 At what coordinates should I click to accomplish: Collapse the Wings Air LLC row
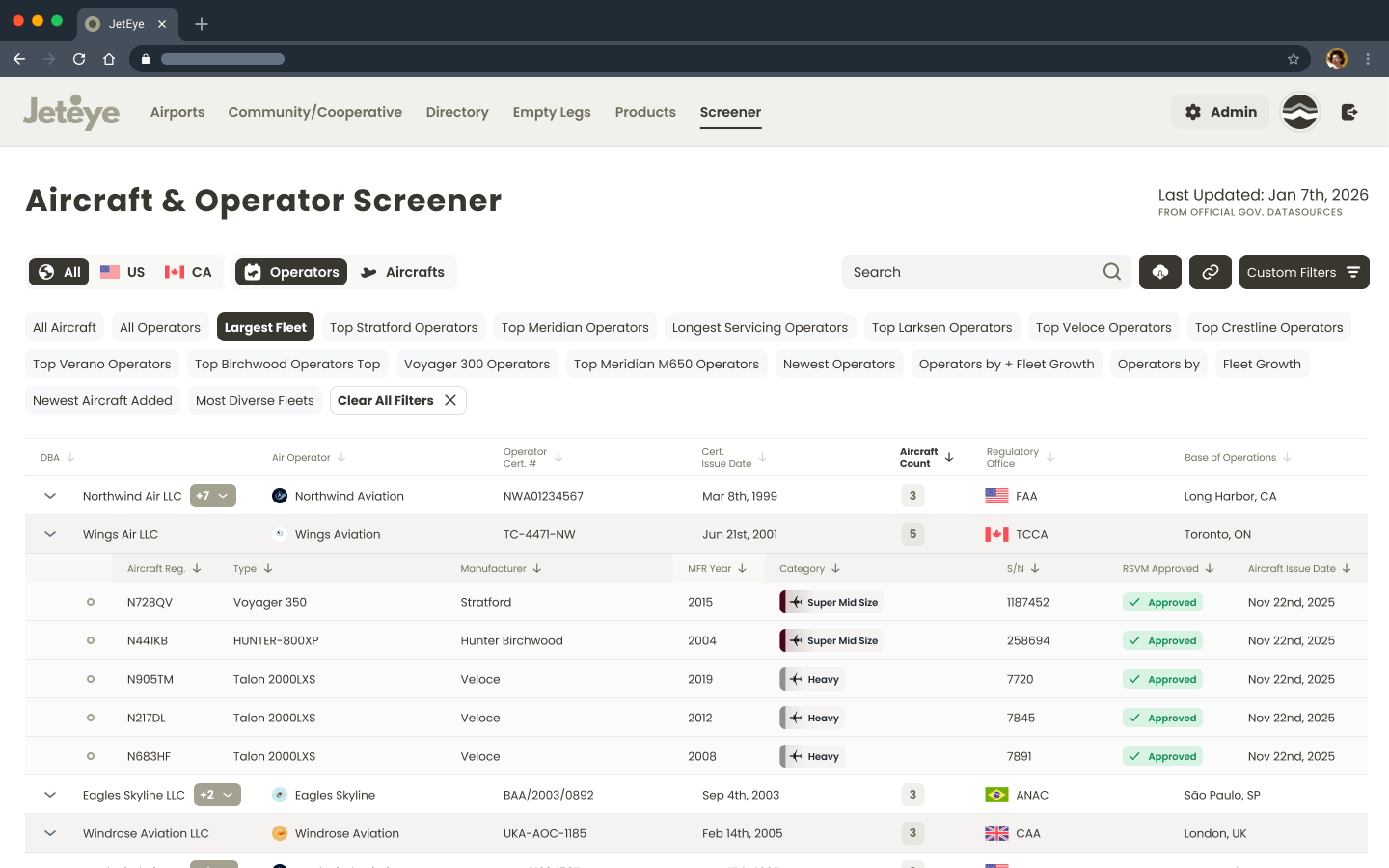coord(50,534)
